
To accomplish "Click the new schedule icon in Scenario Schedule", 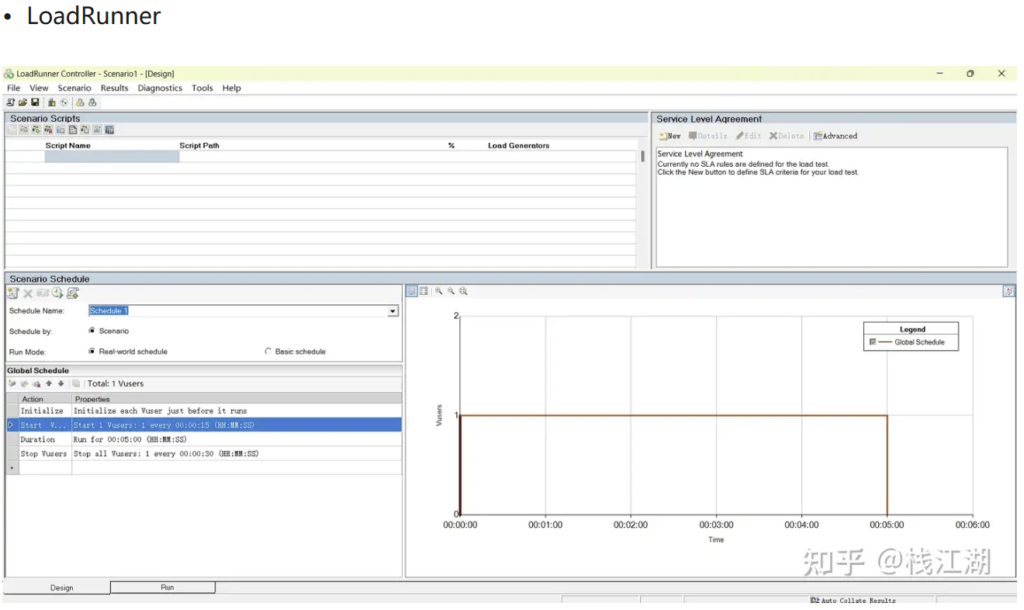I will 13,293.
